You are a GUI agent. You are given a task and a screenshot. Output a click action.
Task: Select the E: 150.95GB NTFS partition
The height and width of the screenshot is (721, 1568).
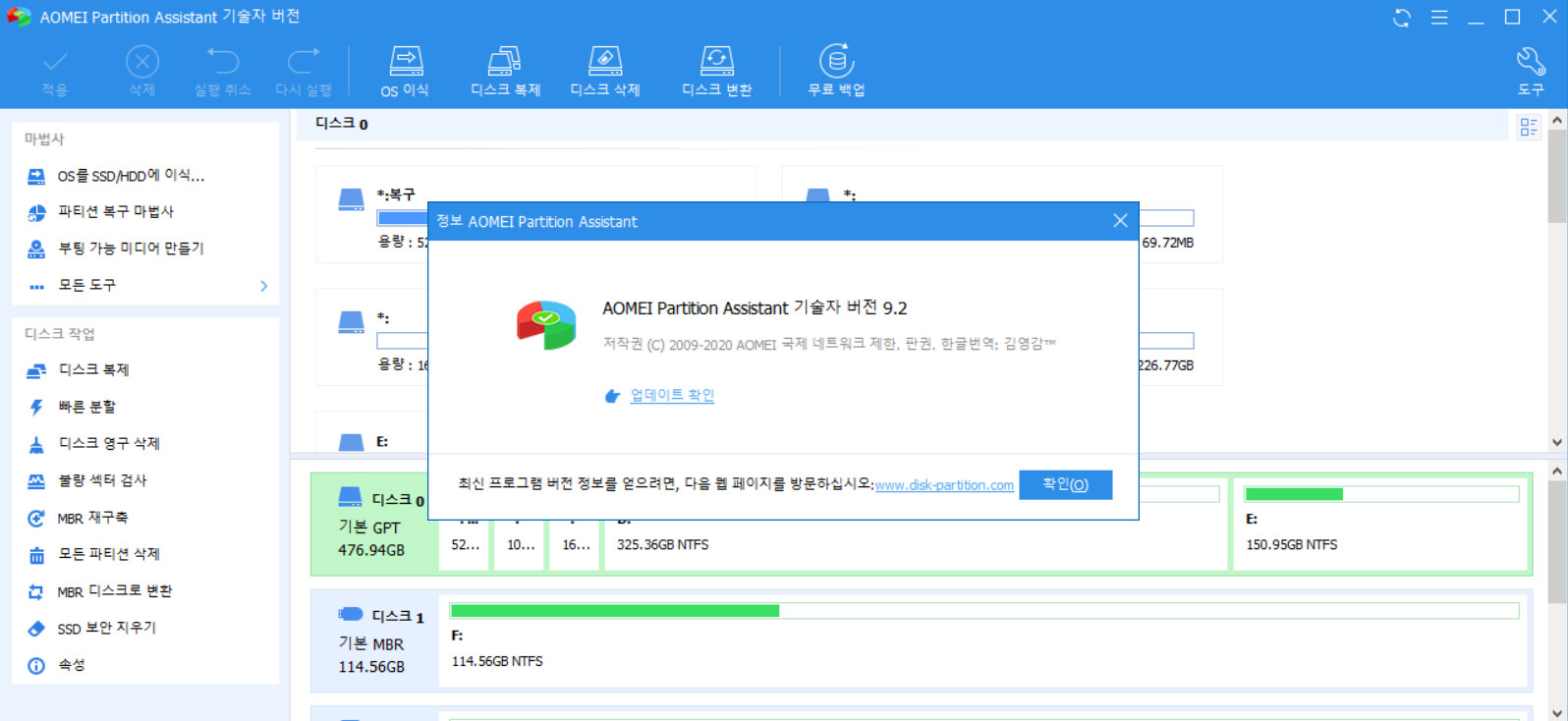(x=1381, y=525)
